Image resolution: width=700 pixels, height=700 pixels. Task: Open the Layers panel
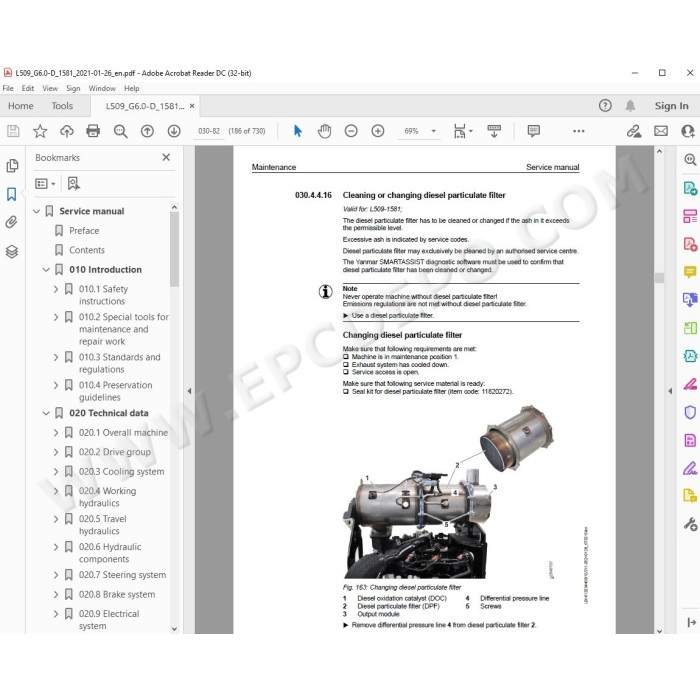(12, 251)
